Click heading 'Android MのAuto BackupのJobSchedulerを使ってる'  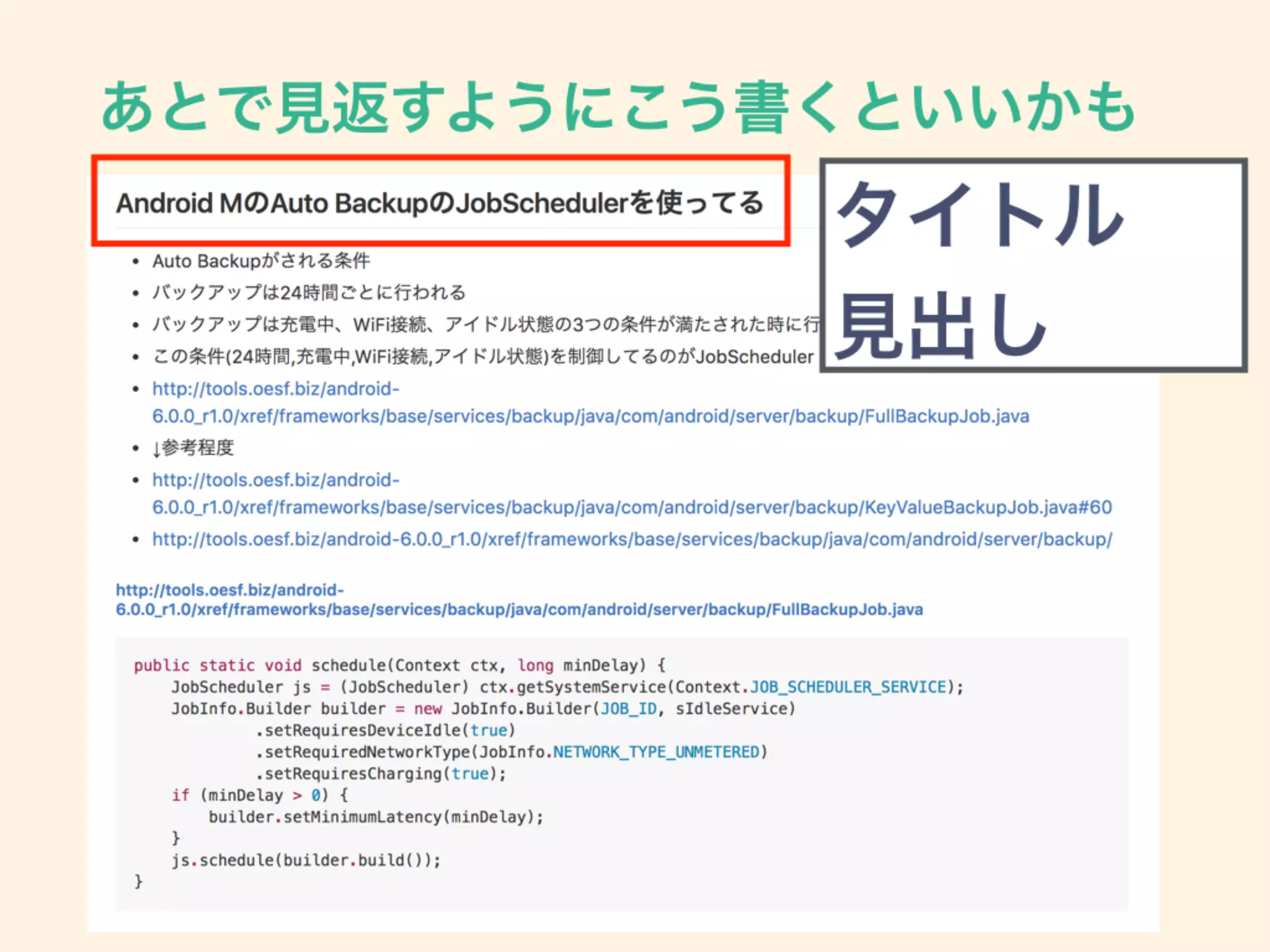point(440,203)
